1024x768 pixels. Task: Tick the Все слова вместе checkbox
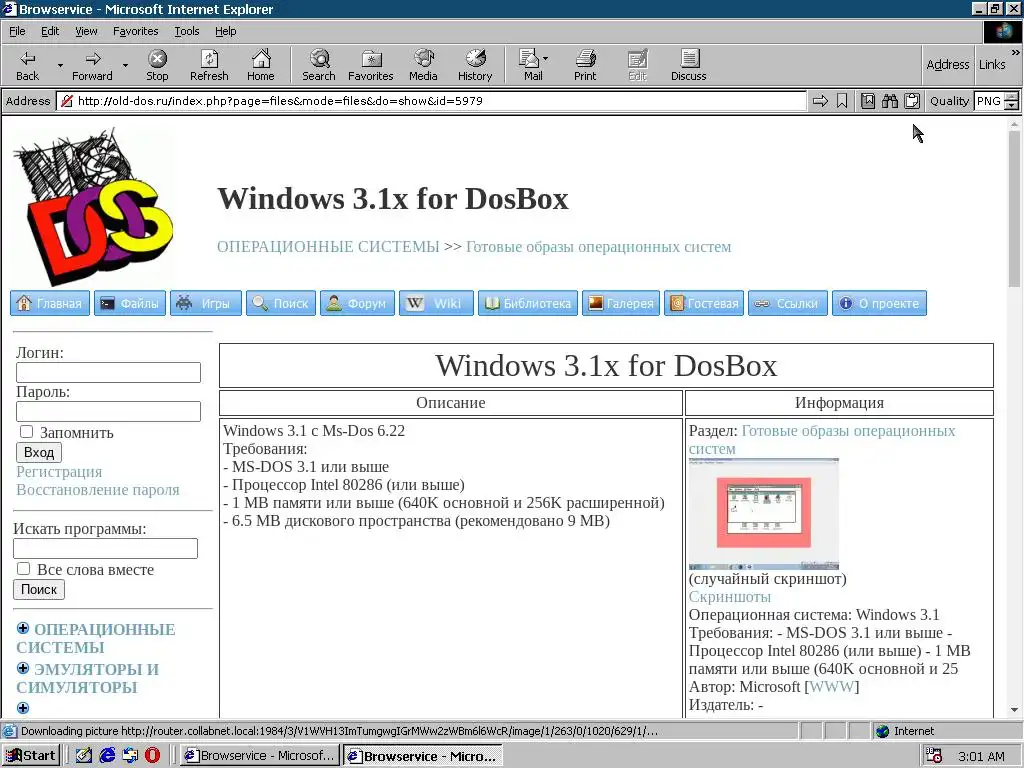point(24,569)
